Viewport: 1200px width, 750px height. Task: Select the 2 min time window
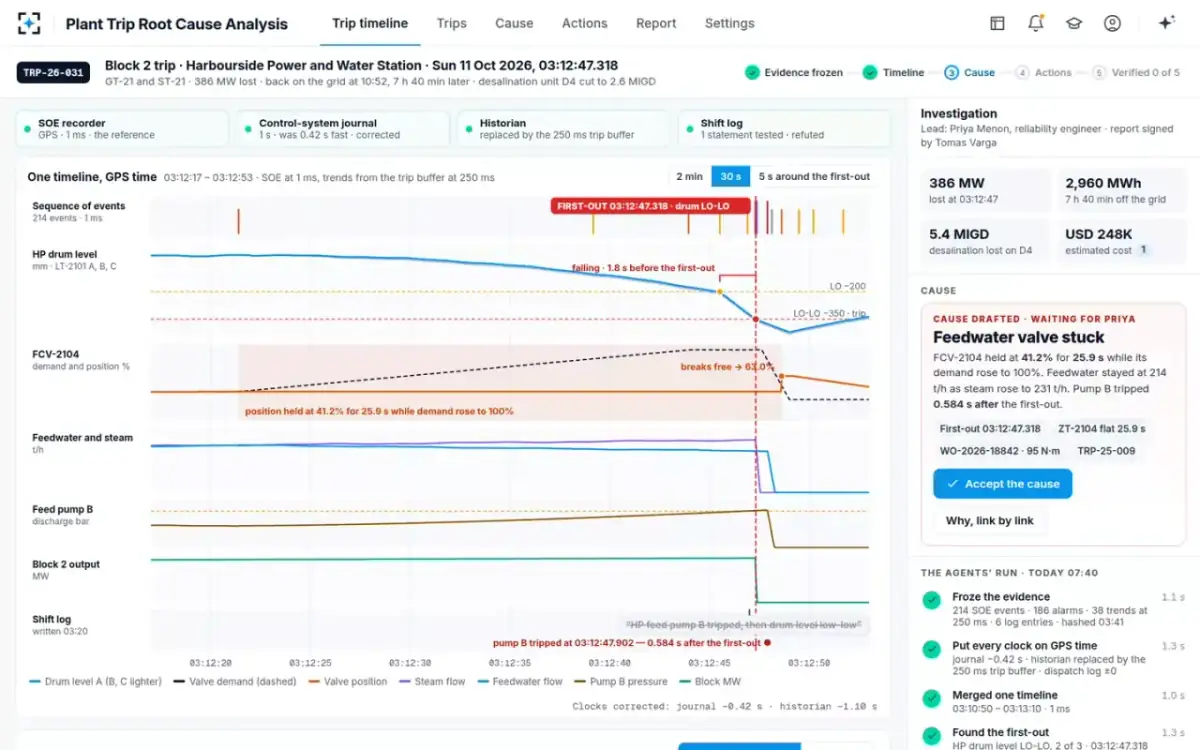[689, 176]
